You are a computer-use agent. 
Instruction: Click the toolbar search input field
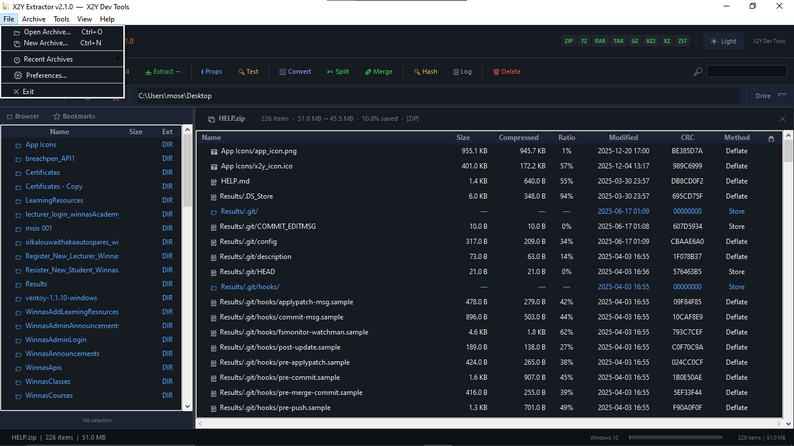(x=746, y=72)
